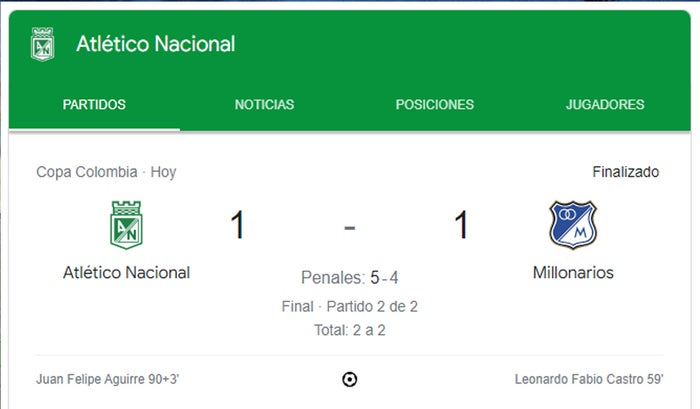Click the Total: 2 a 2 aggregate

click(x=349, y=328)
